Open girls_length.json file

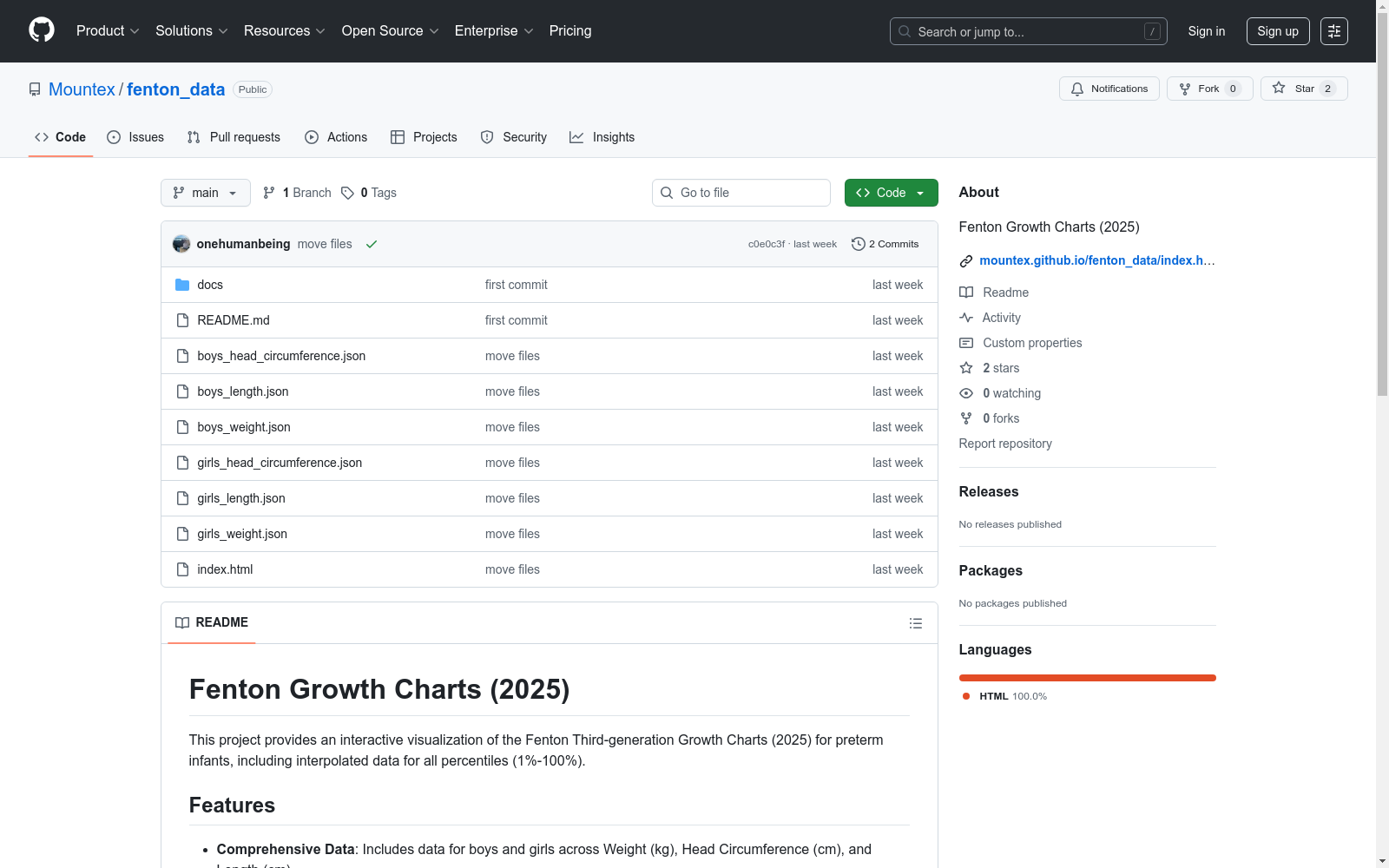point(241,498)
